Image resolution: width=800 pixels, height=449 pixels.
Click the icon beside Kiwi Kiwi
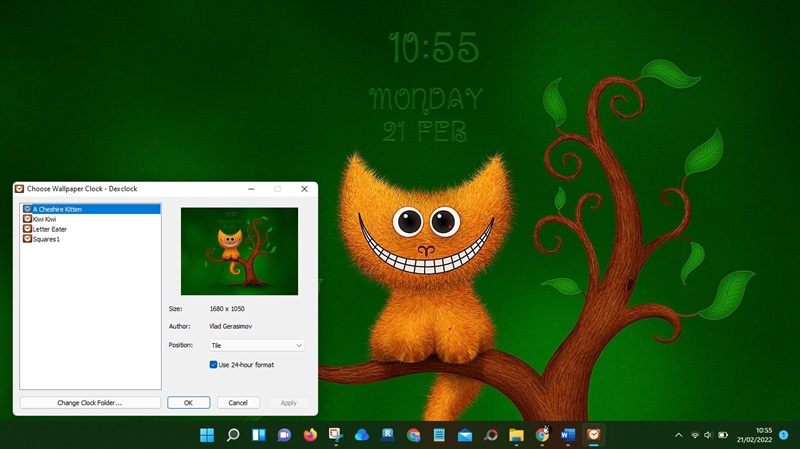(x=28, y=219)
